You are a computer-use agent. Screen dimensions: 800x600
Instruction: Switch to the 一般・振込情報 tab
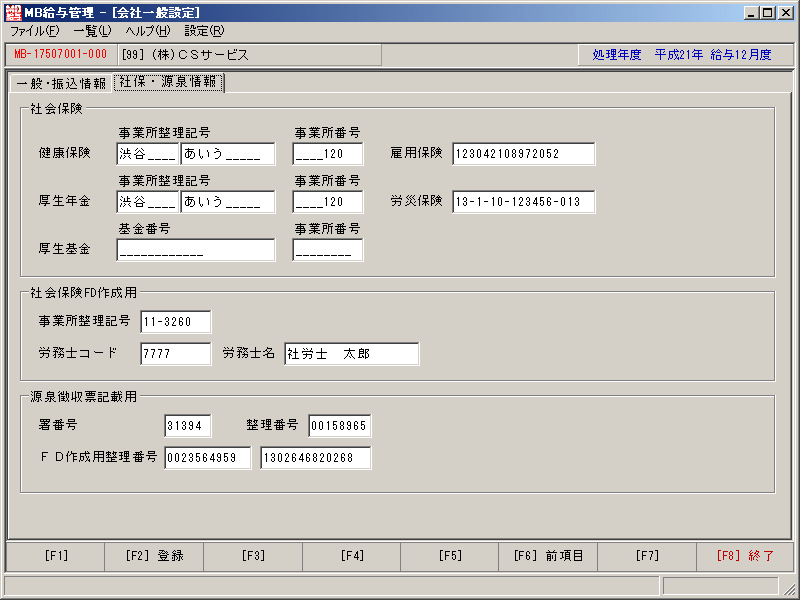click(x=61, y=84)
